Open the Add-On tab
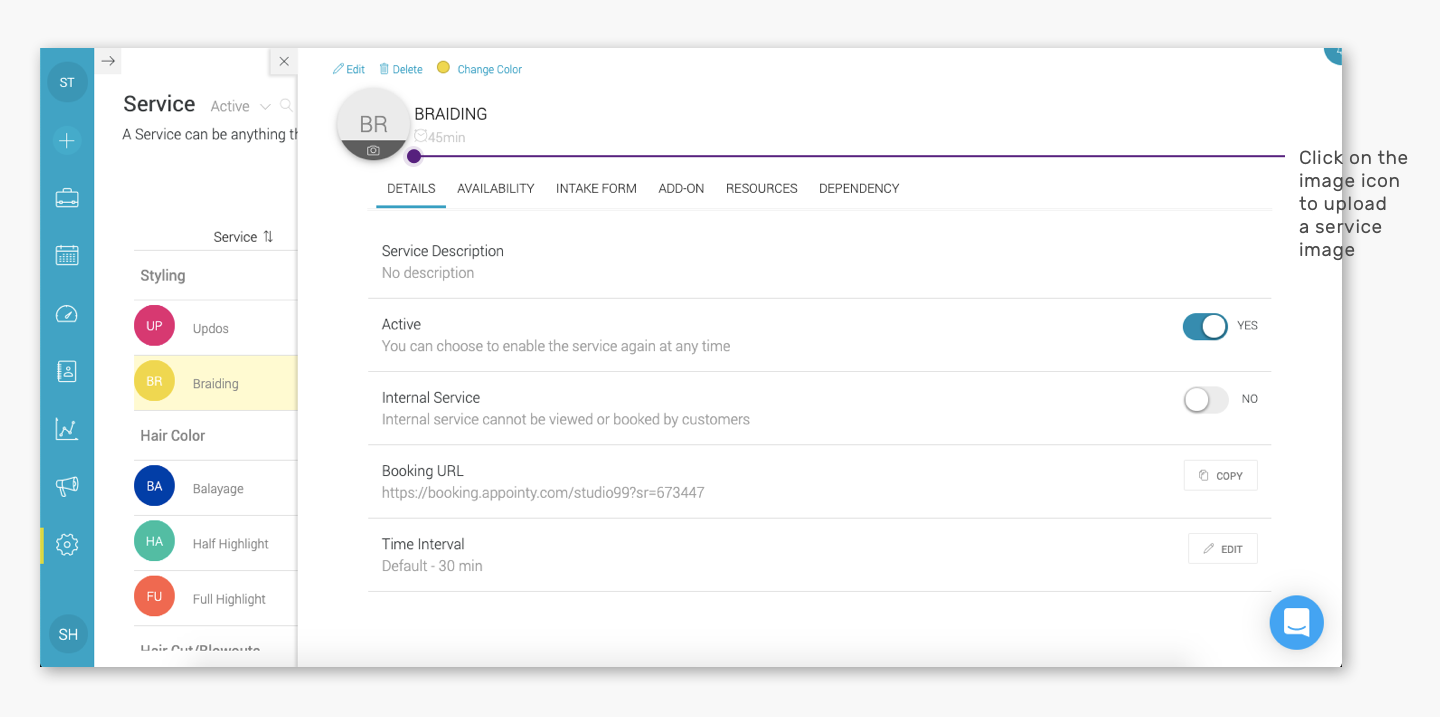The width and height of the screenshot is (1440, 718). point(681,188)
